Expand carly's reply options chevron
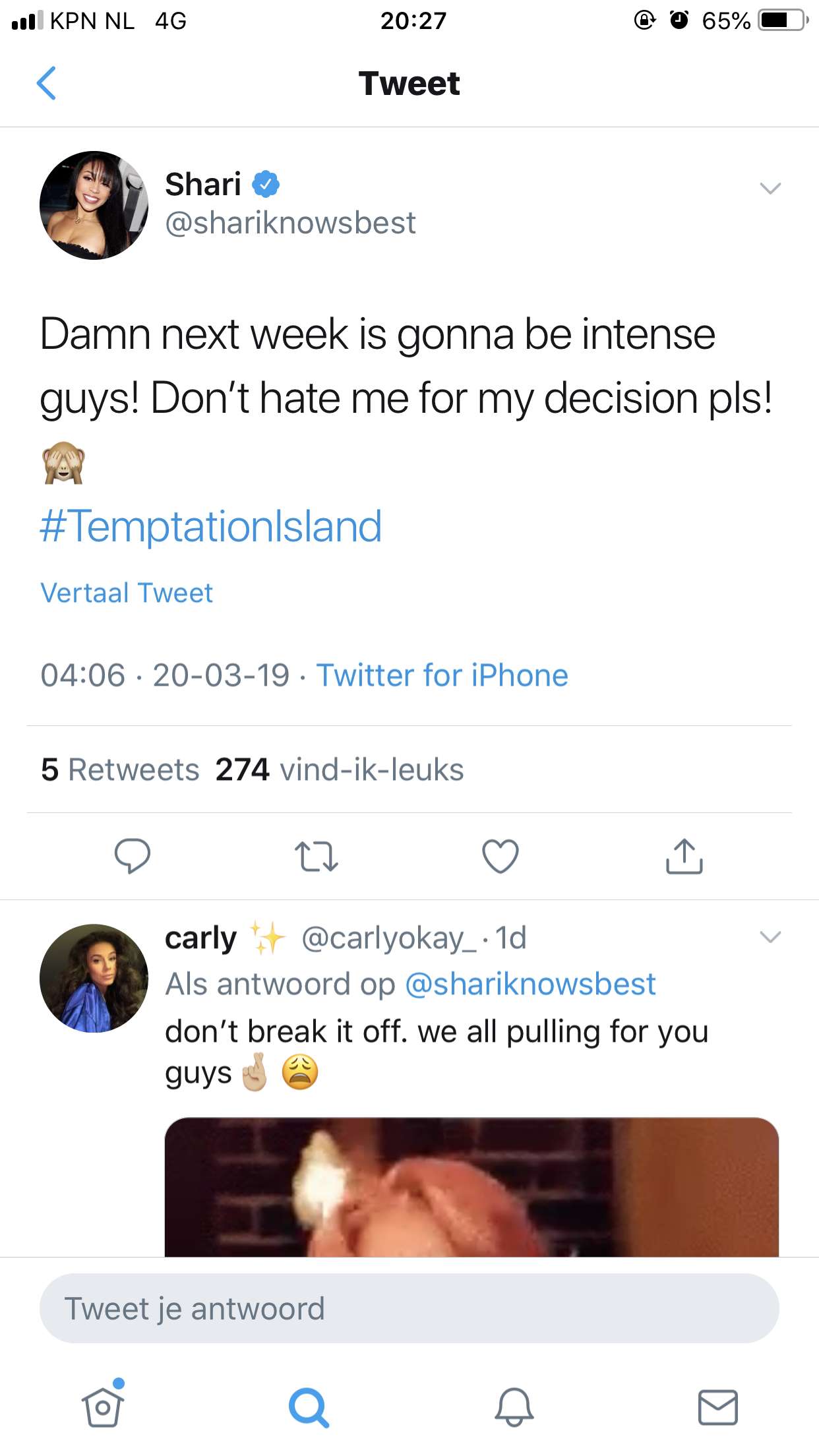The height and width of the screenshot is (1456, 819). coord(770,937)
